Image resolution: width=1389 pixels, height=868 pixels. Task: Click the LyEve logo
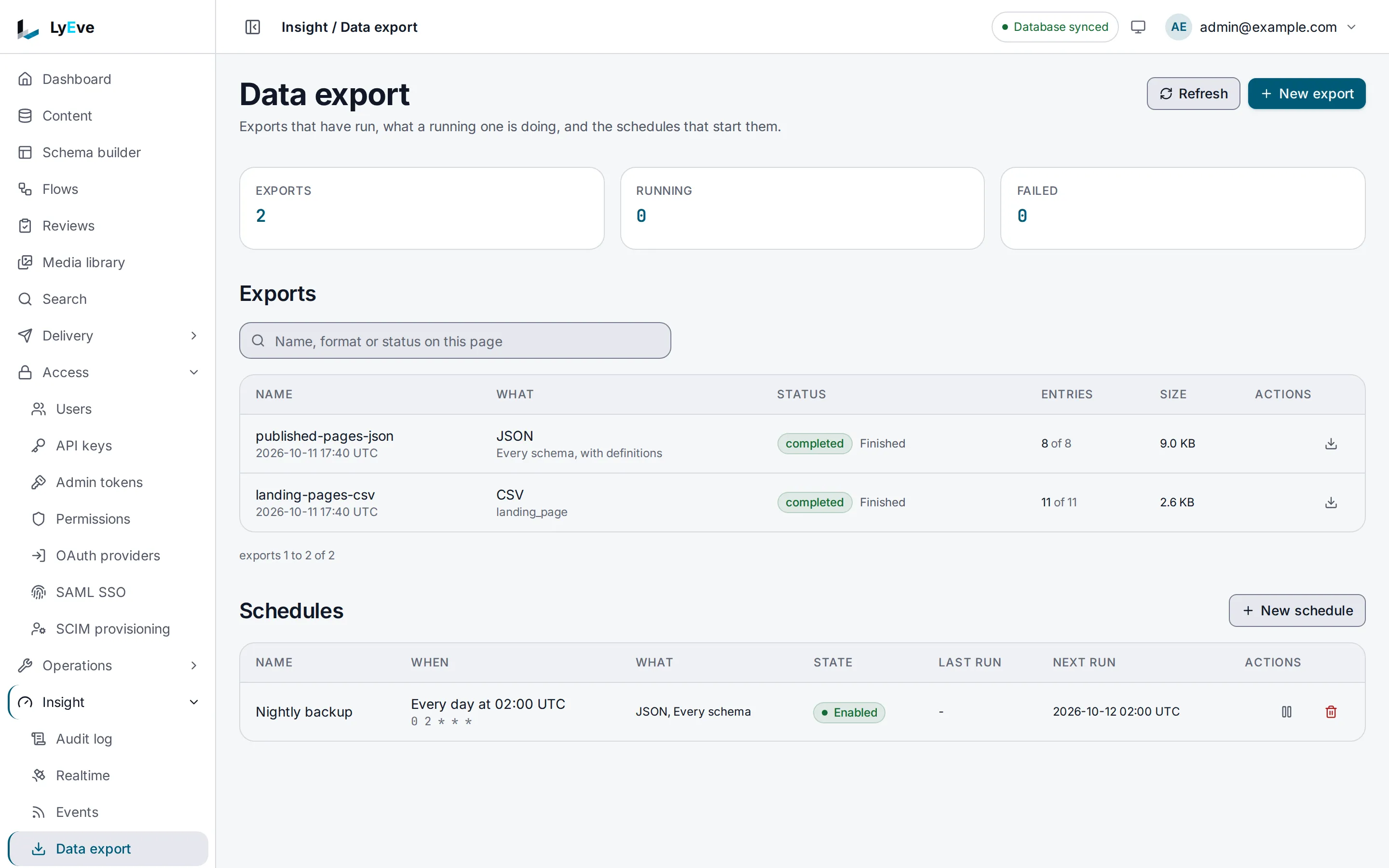pos(55,27)
